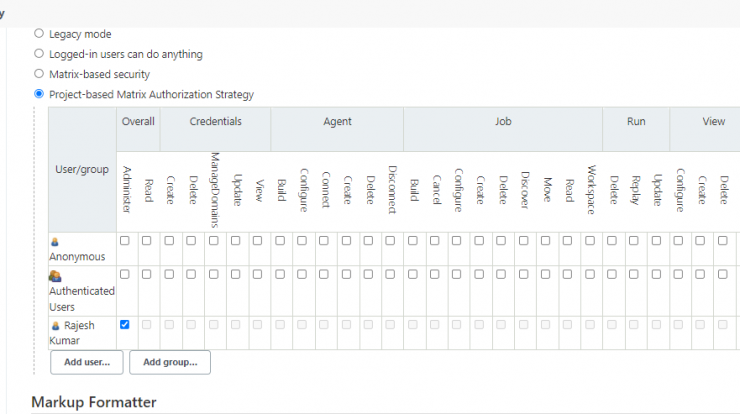Click the Anonymous user icon
The width and height of the screenshot is (740, 414).
[x=55, y=242]
